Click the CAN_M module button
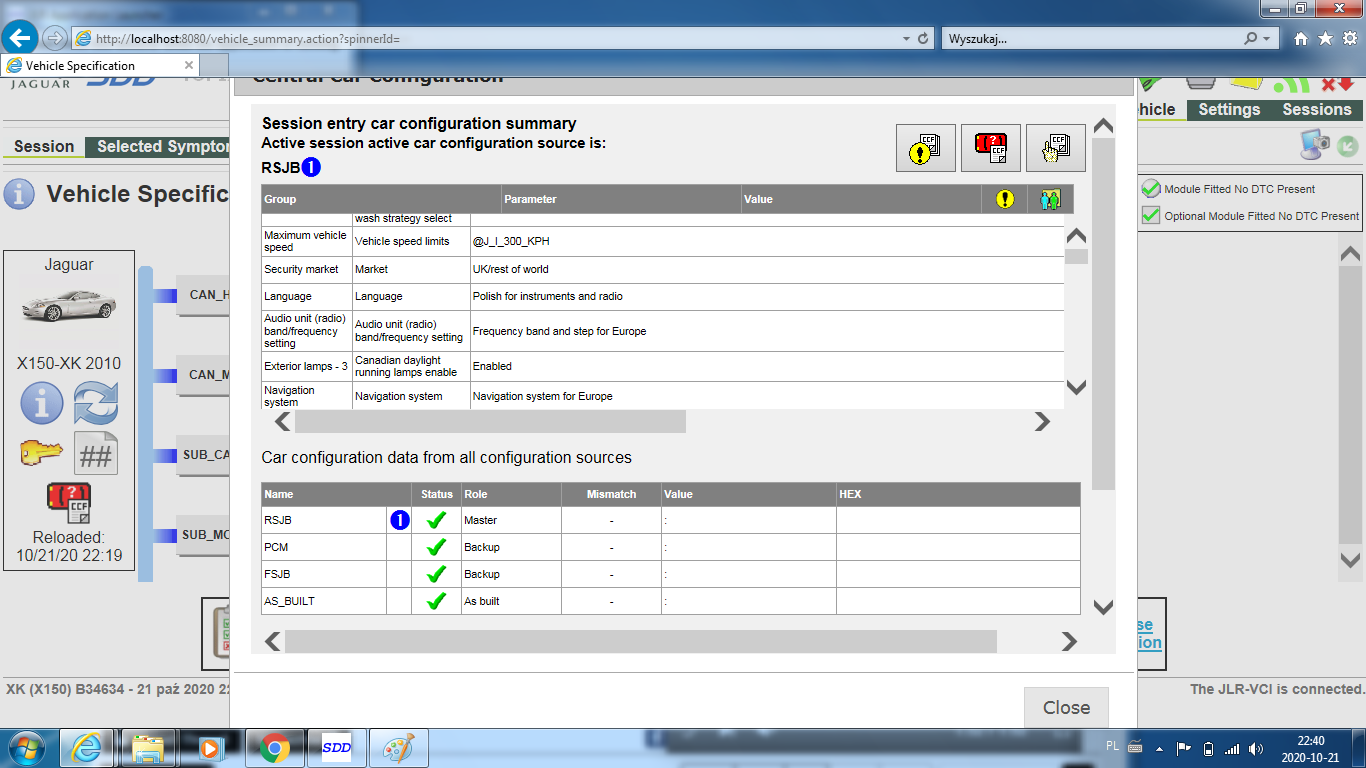 (205, 375)
